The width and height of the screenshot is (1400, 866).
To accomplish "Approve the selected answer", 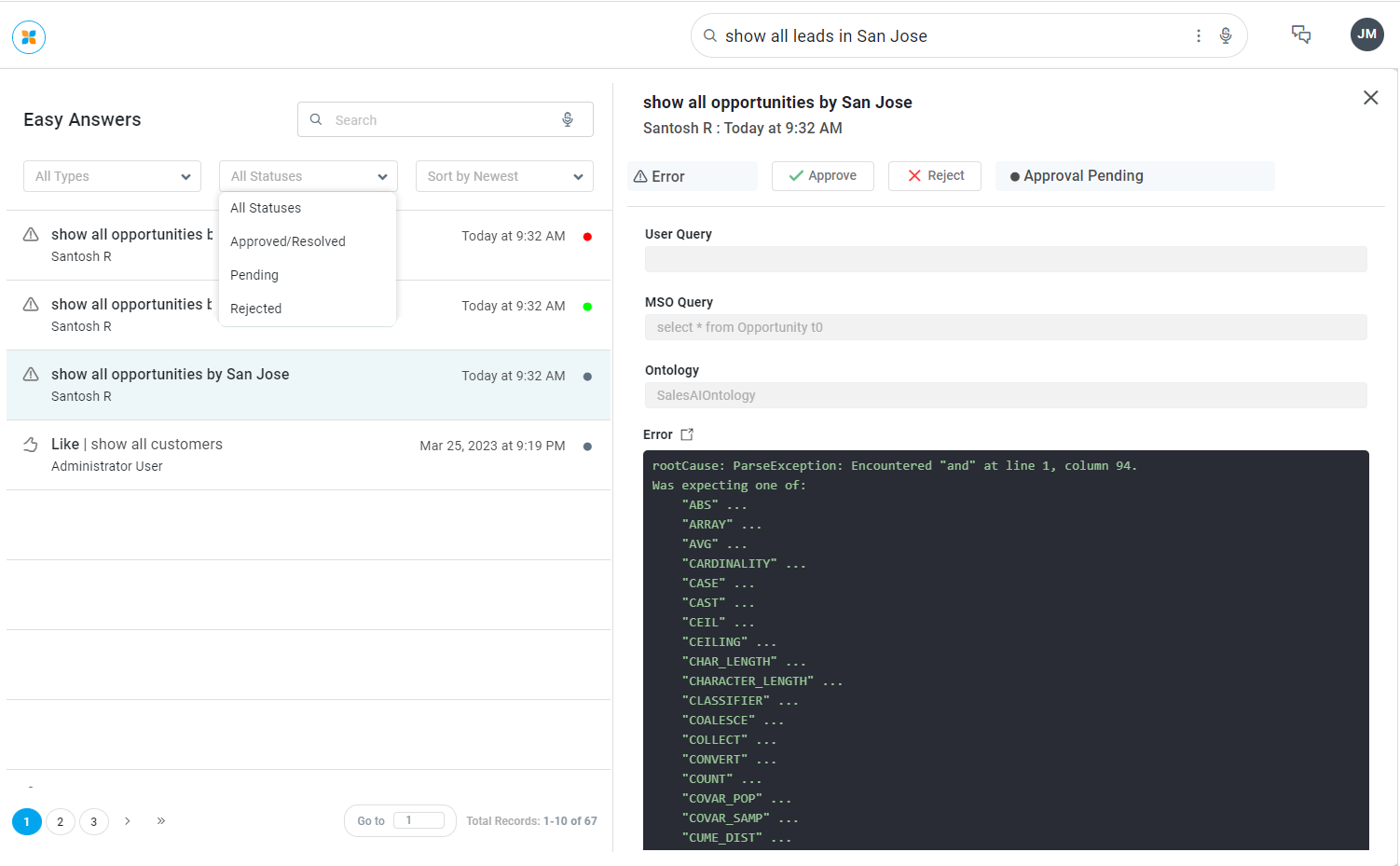I will click(822, 176).
